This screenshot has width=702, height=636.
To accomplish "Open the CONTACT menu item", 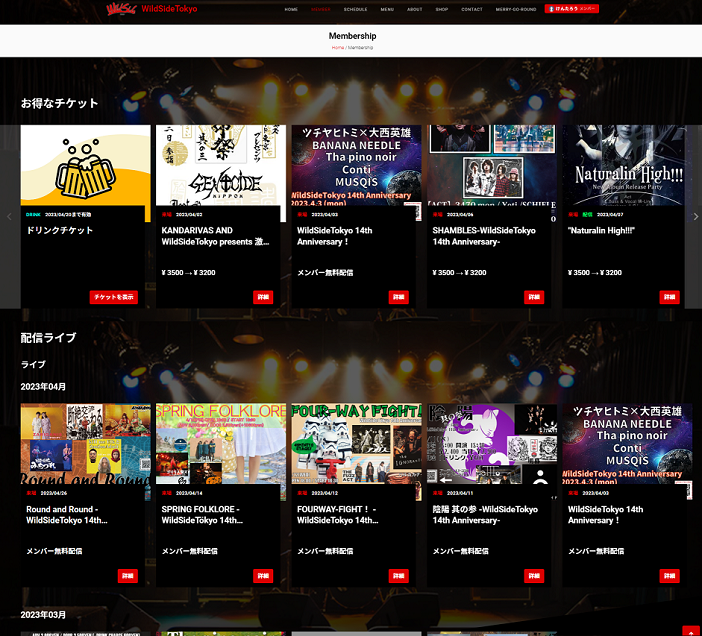I will (x=472, y=9).
